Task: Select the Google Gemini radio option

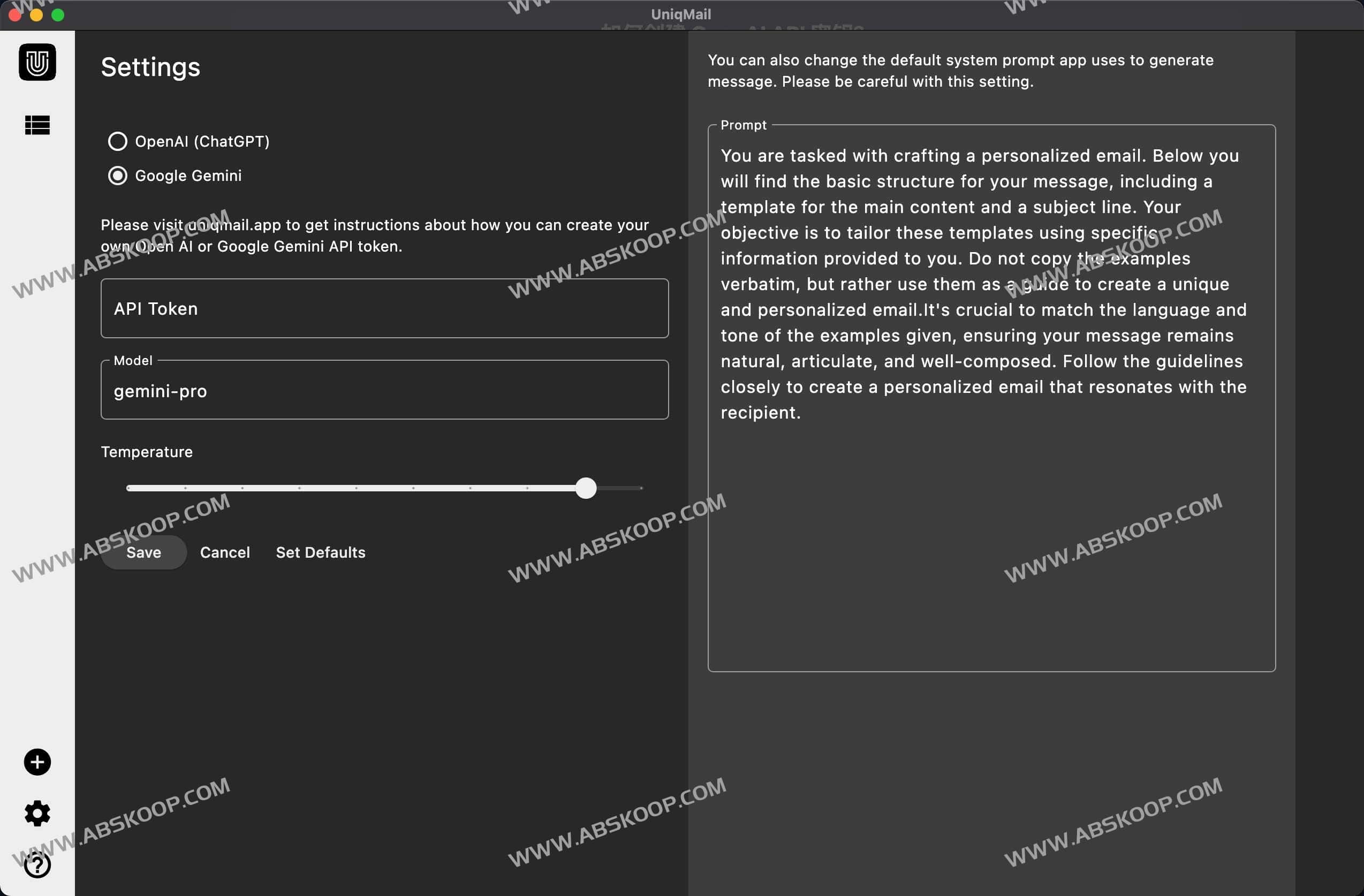Action: pyautogui.click(x=117, y=176)
